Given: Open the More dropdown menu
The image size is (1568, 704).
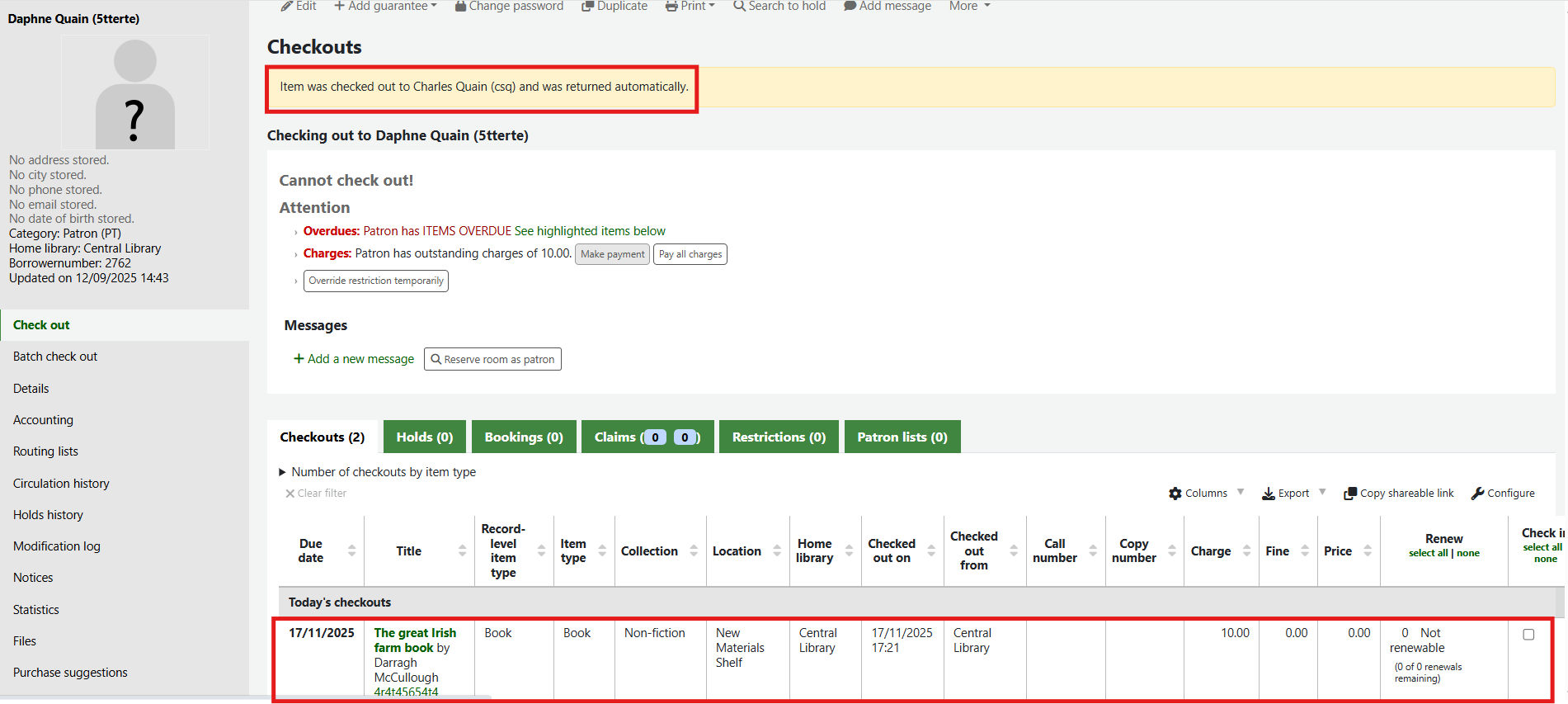Looking at the screenshot, I should (969, 7).
